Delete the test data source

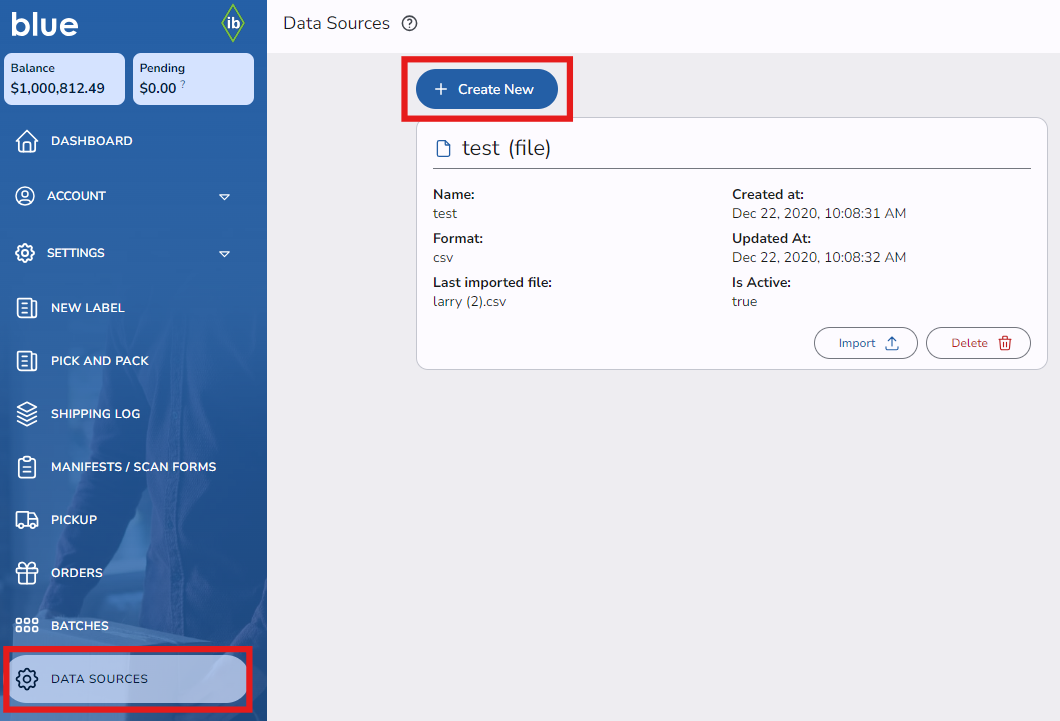click(978, 343)
